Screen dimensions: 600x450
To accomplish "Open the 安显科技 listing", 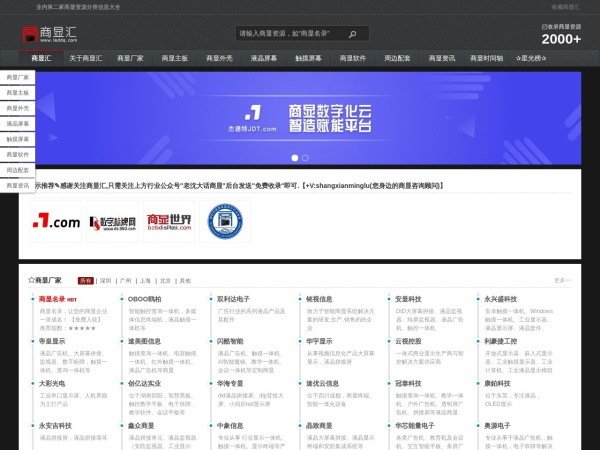I will (x=408, y=299).
